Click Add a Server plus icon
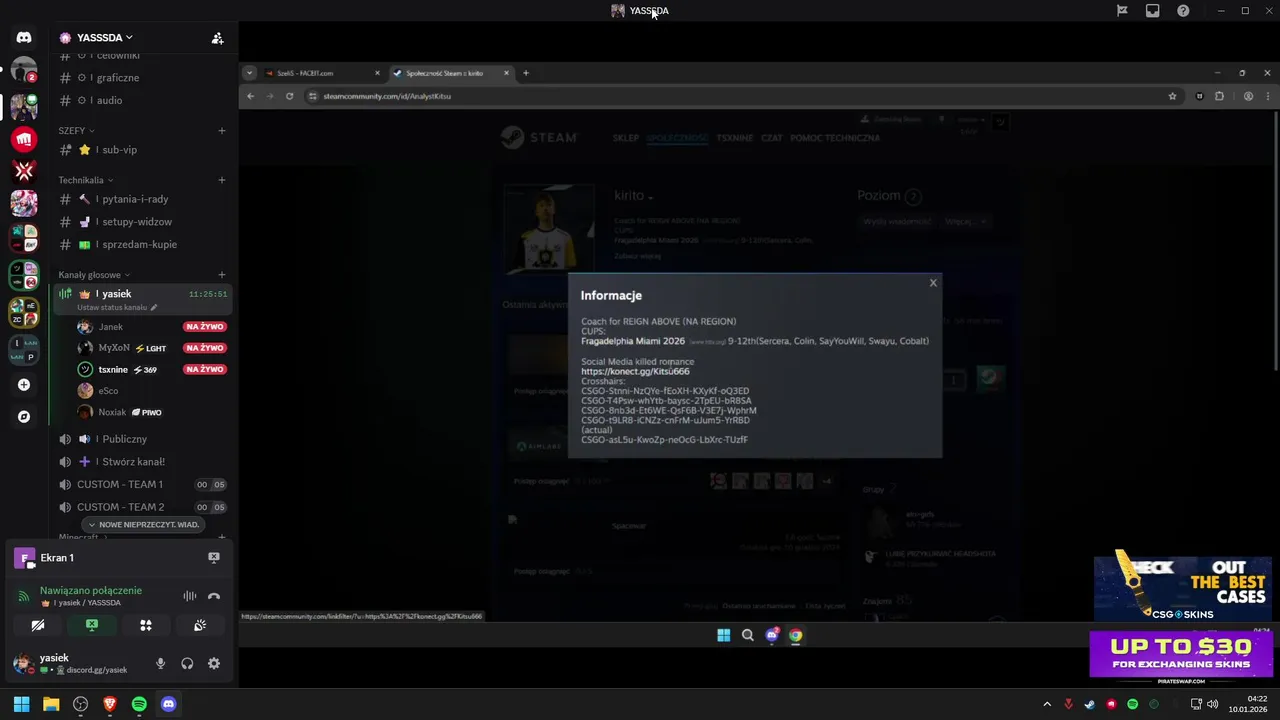 (24, 385)
